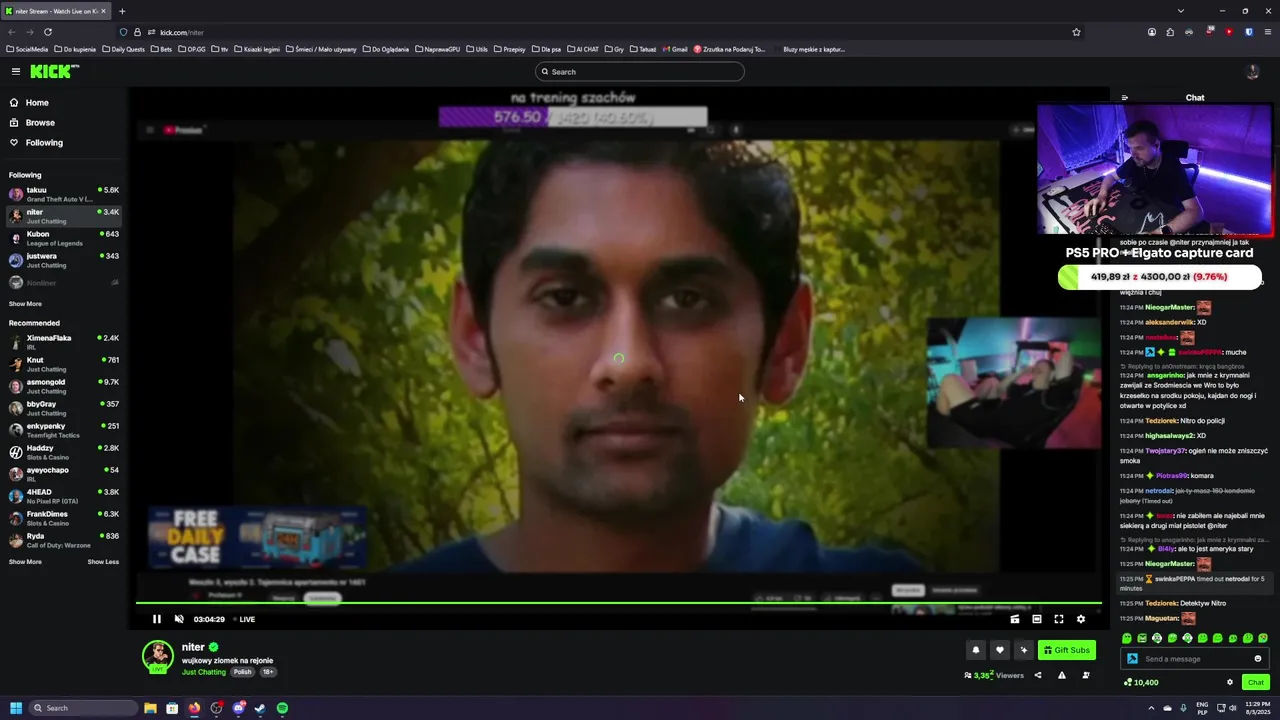Image resolution: width=1280 pixels, height=720 pixels.
Task: Open asmongold recommended channel
Action: click(64, 386)
